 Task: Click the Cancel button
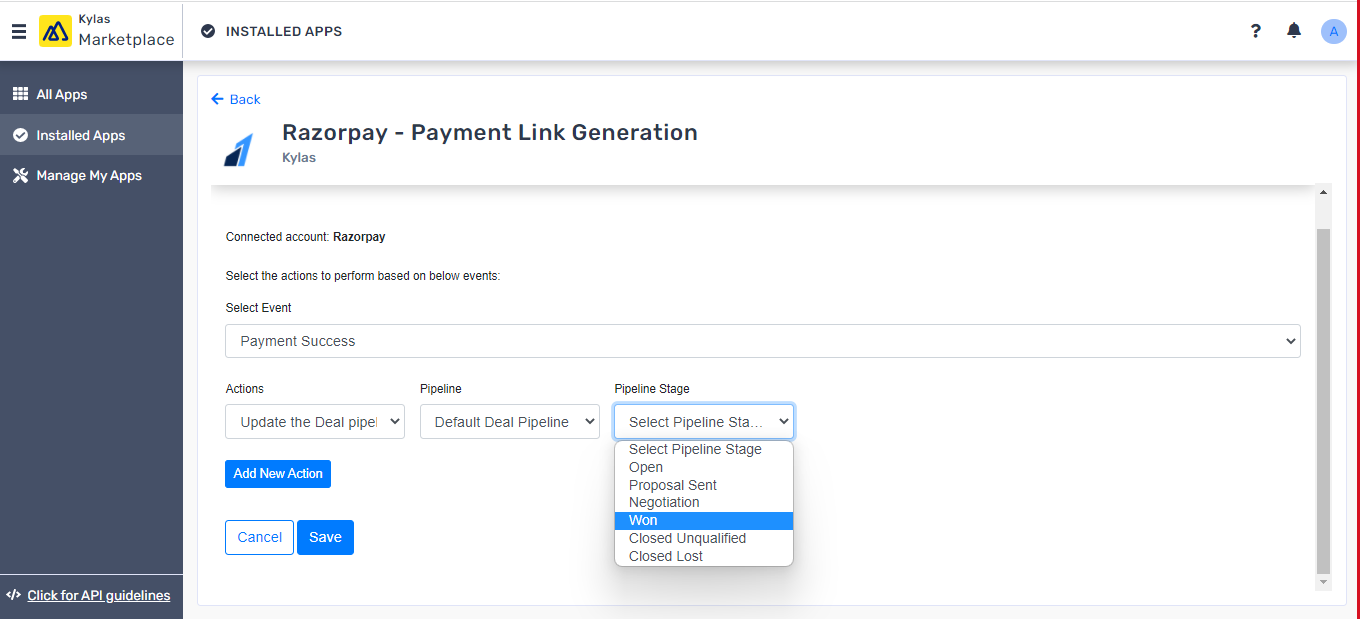tap(259, 537)
